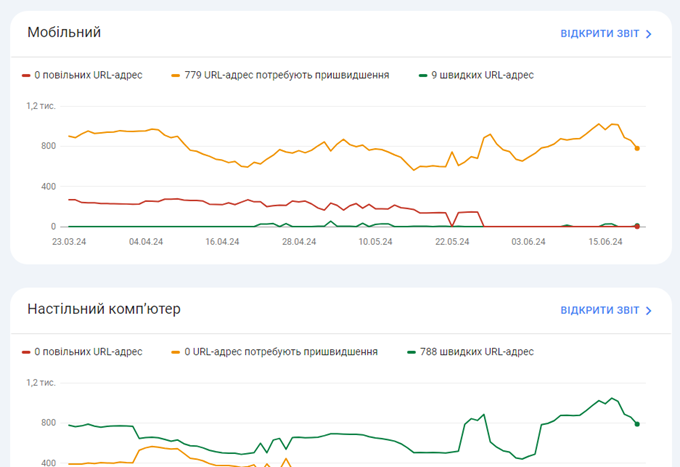Select '0 URL-адрес потребують пришвидшення' legend
This screenshot has width=680, height=467.
pos(281,352)
